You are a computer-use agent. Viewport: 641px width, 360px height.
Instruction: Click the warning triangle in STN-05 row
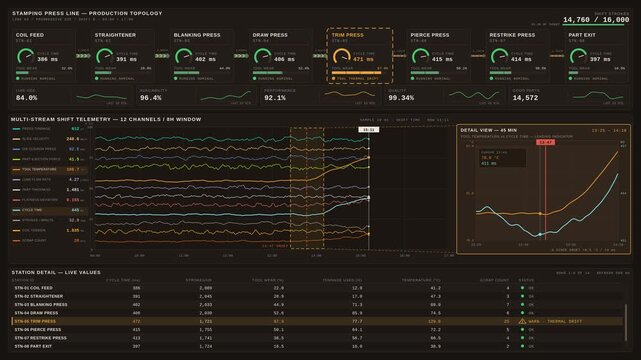pos(522,321)
